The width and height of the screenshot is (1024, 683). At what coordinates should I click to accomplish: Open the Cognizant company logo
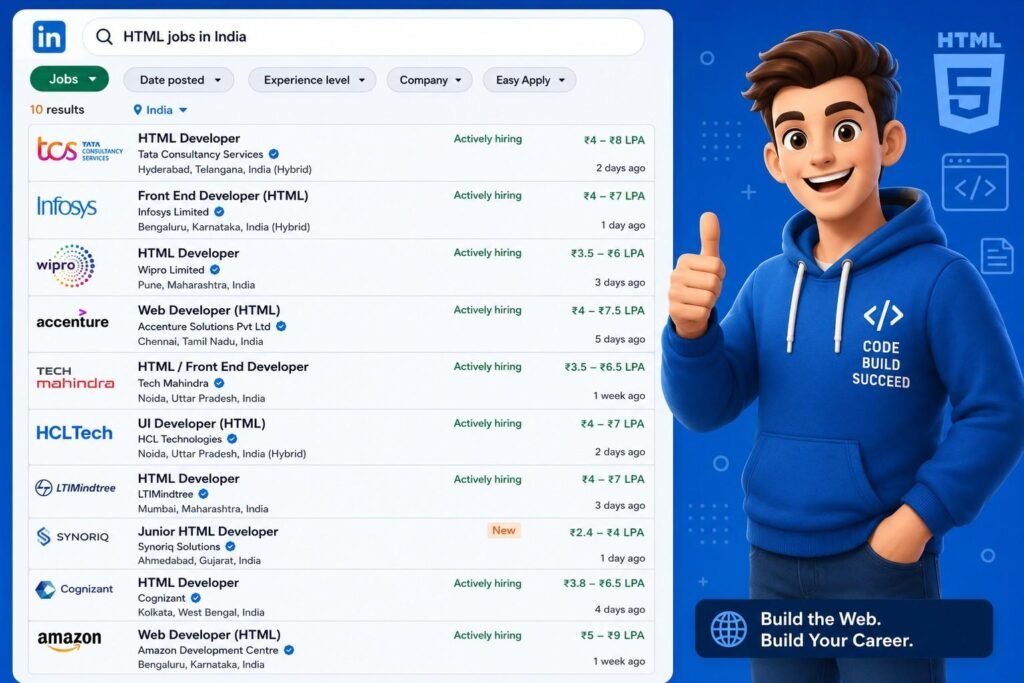(74, 589)
